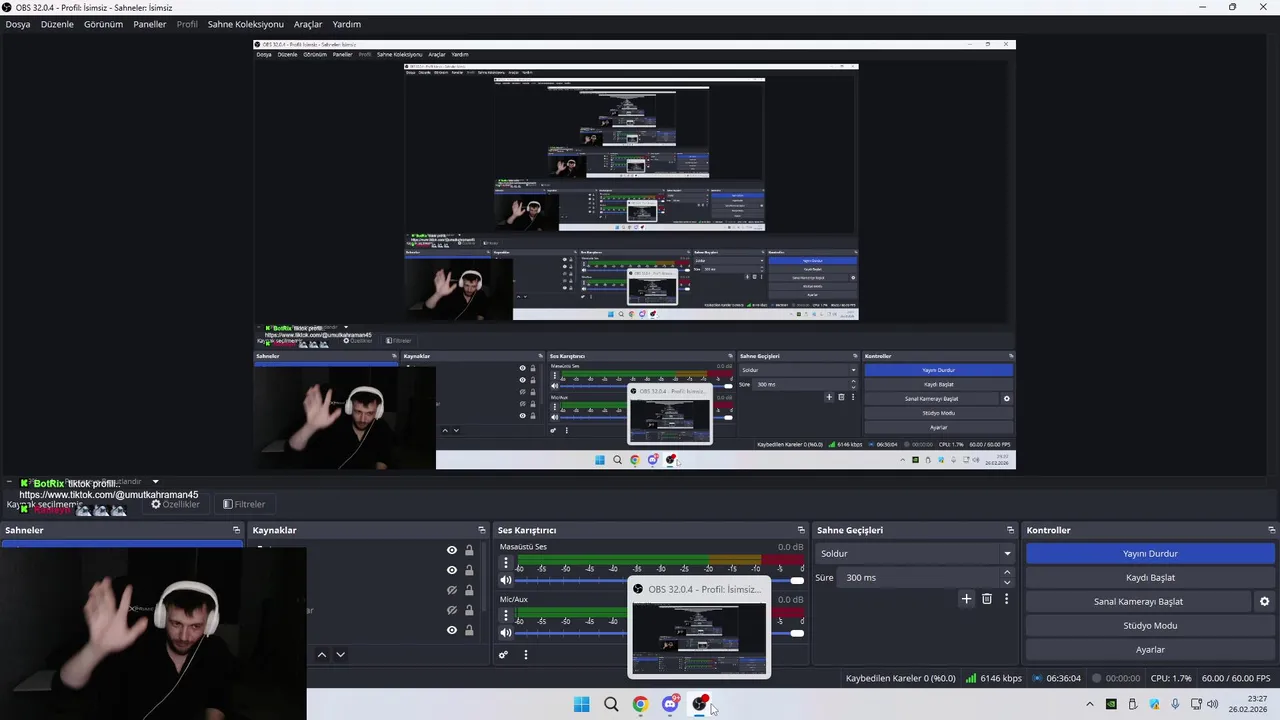Click the Özellikler gear button
Image resolution: width=1280 pixels, height=720 pixels.
[175, 504]
